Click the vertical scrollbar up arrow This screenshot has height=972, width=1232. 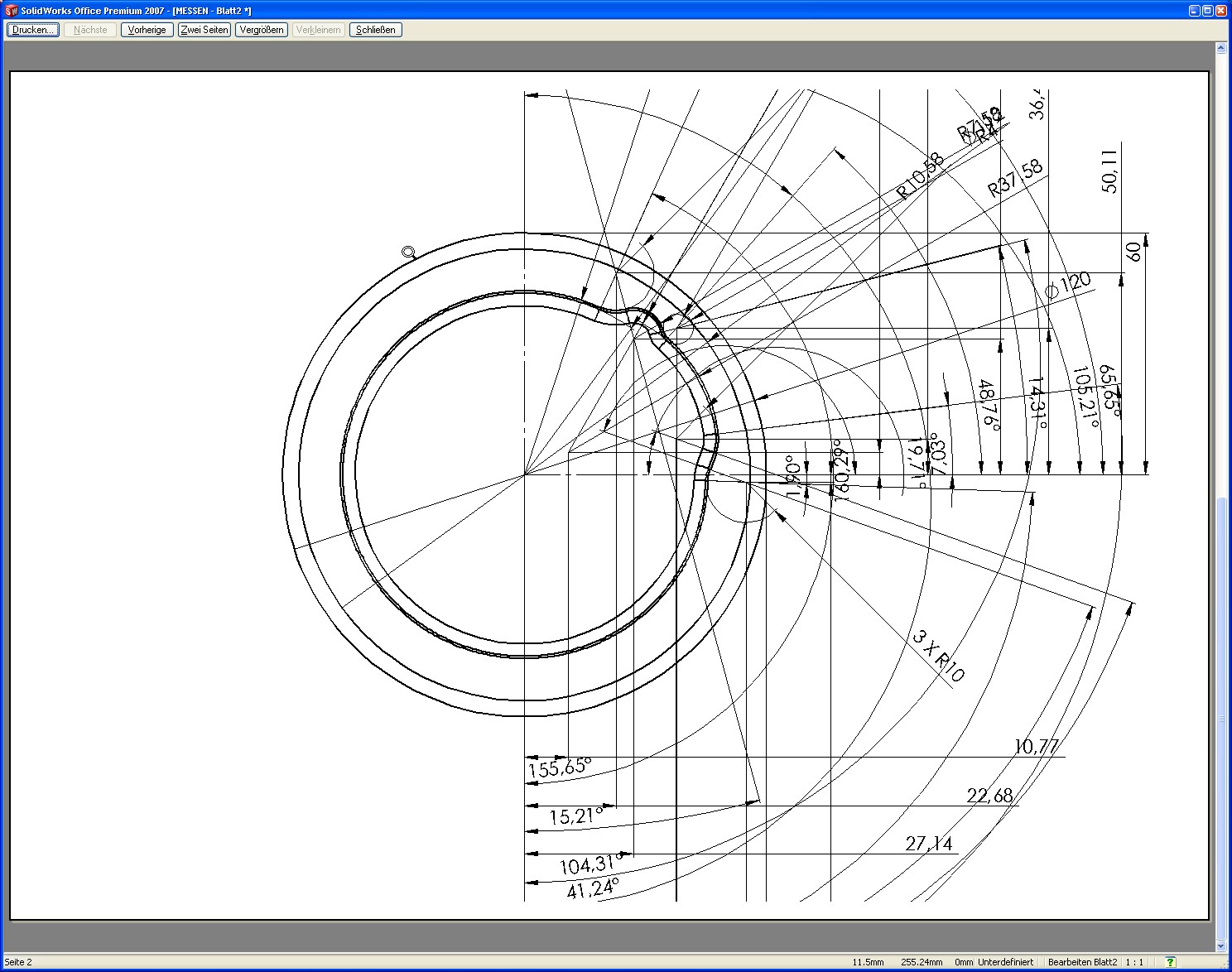point(1220,49)
